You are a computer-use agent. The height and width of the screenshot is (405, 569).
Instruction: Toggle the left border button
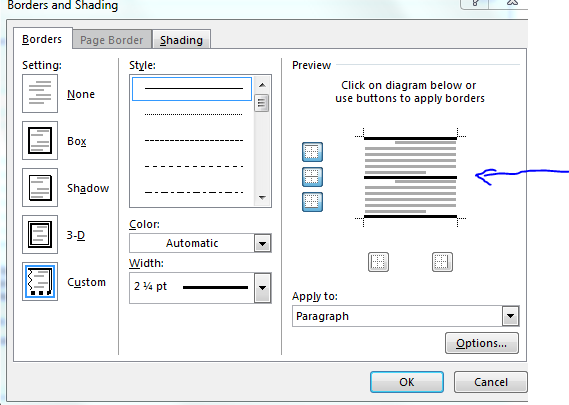click(378, 262)
